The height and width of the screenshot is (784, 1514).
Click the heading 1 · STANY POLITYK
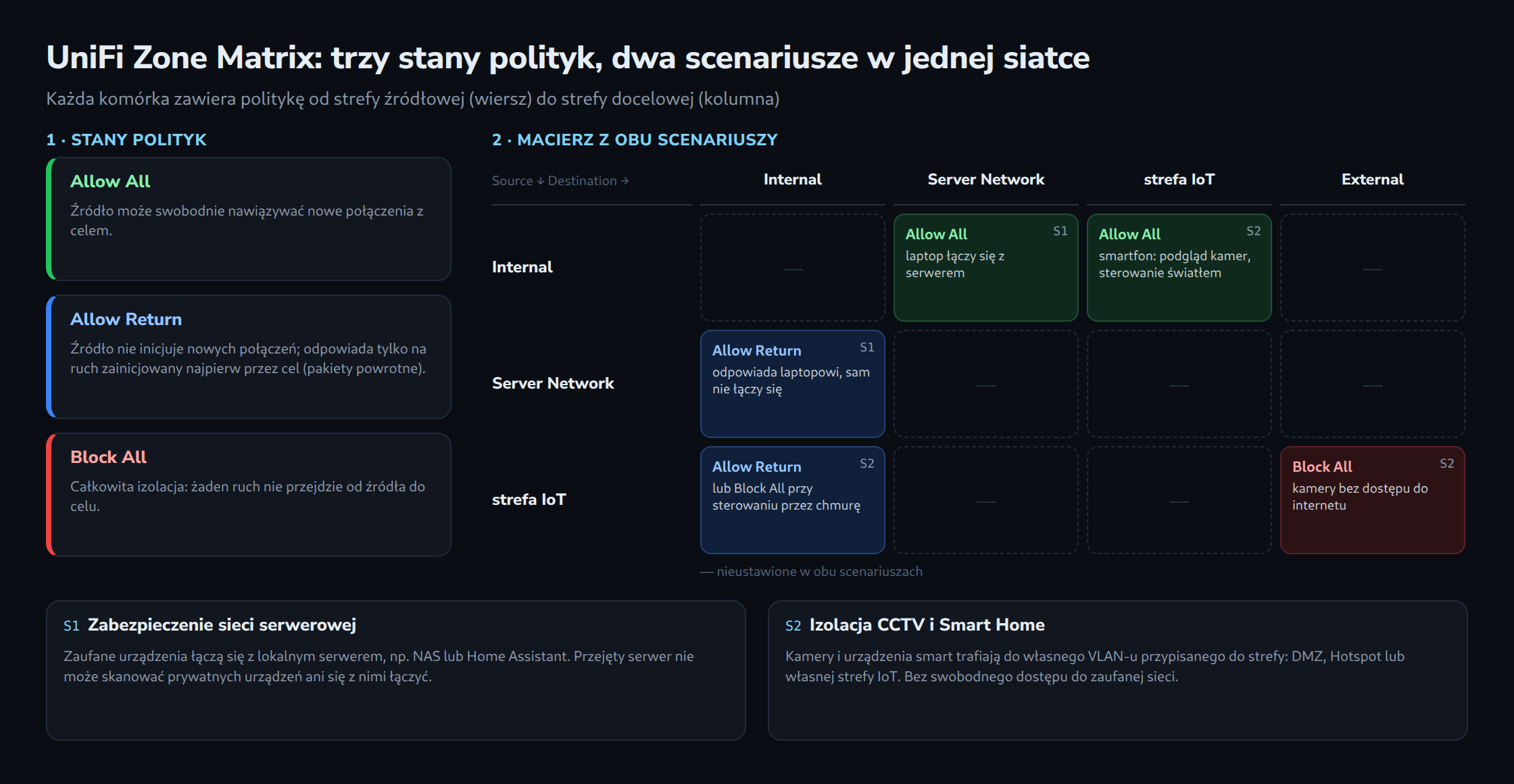[126, 140]
